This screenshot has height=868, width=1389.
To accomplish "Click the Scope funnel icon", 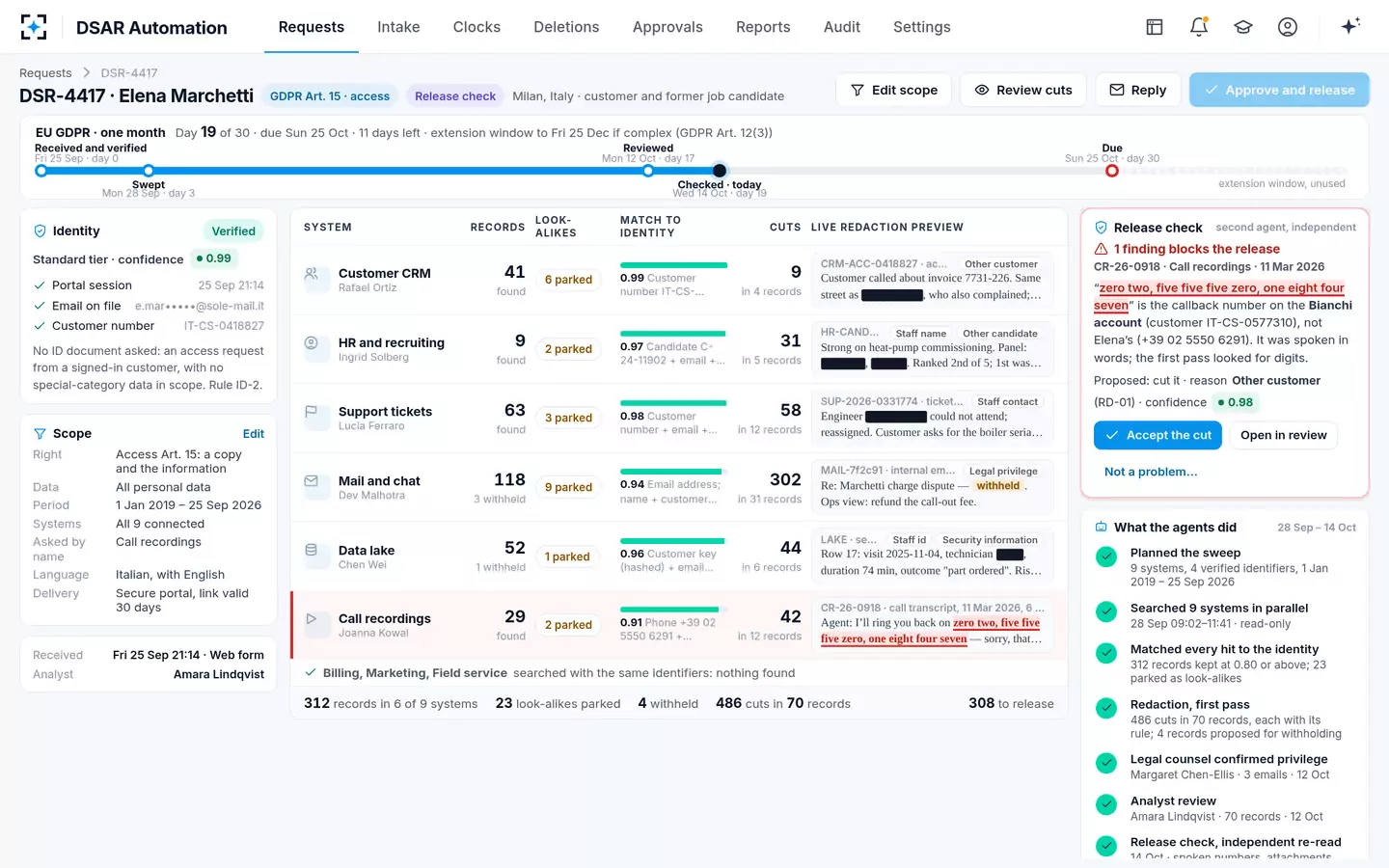I will 41,434.
